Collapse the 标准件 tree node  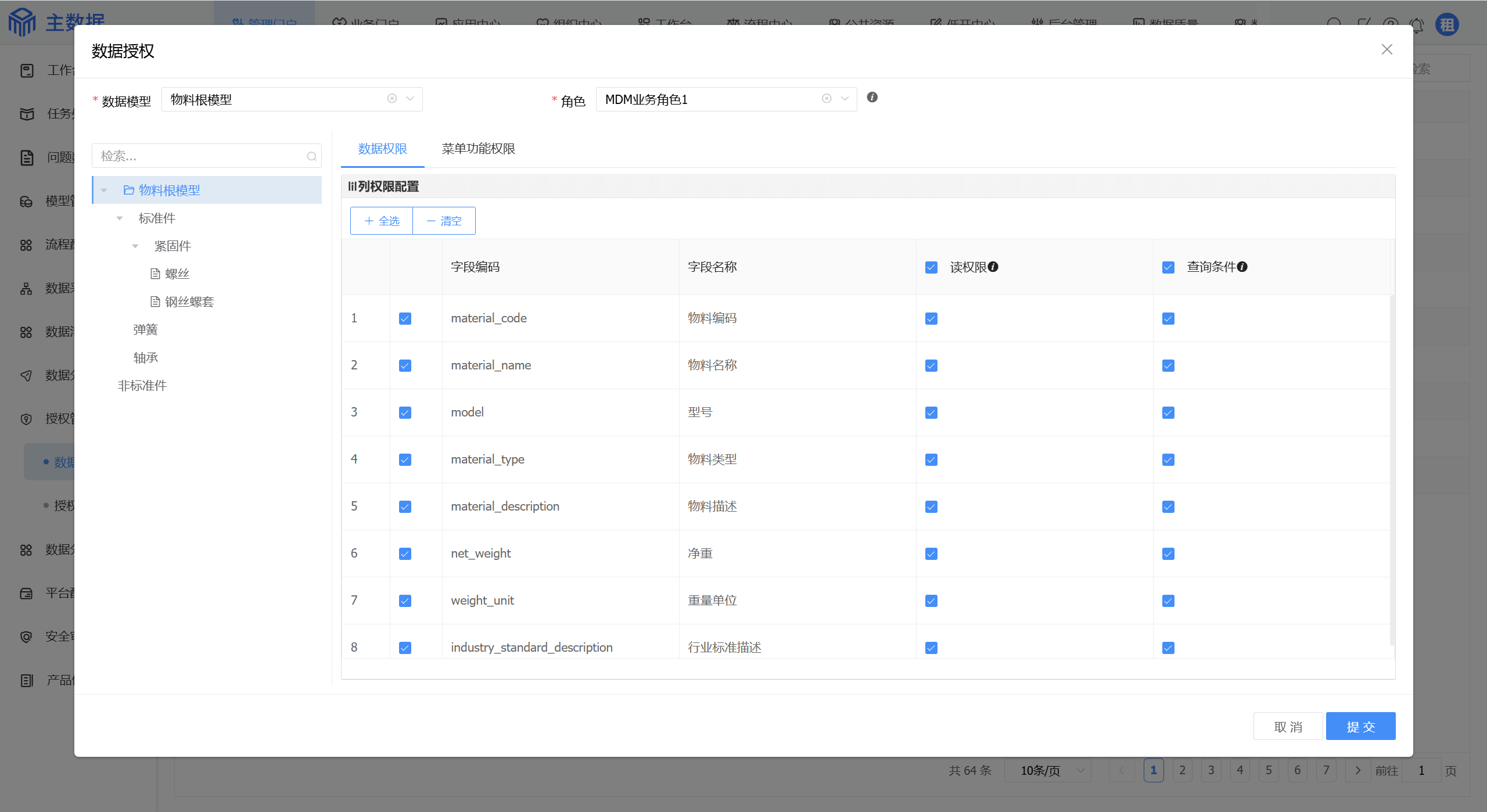(120, 218)
